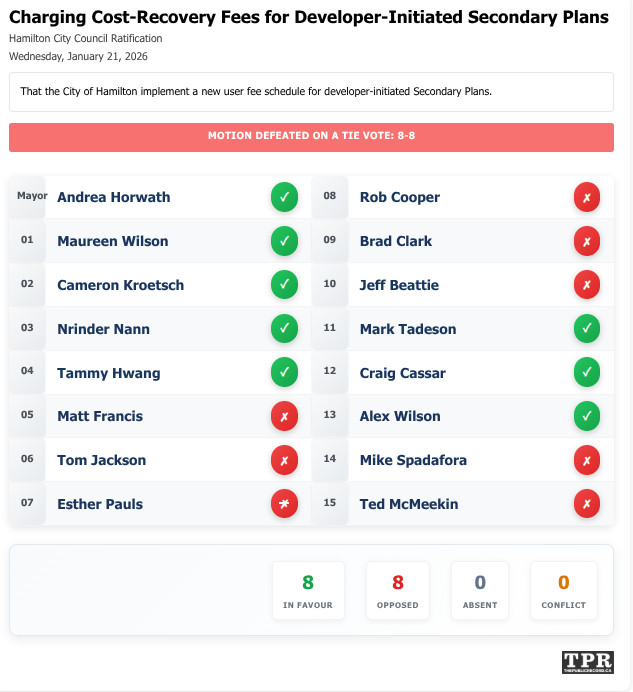The width and height of the screenshot is (633, 692).
Task: Click councillor name Mike Spadafora
Action: point(413,460)
